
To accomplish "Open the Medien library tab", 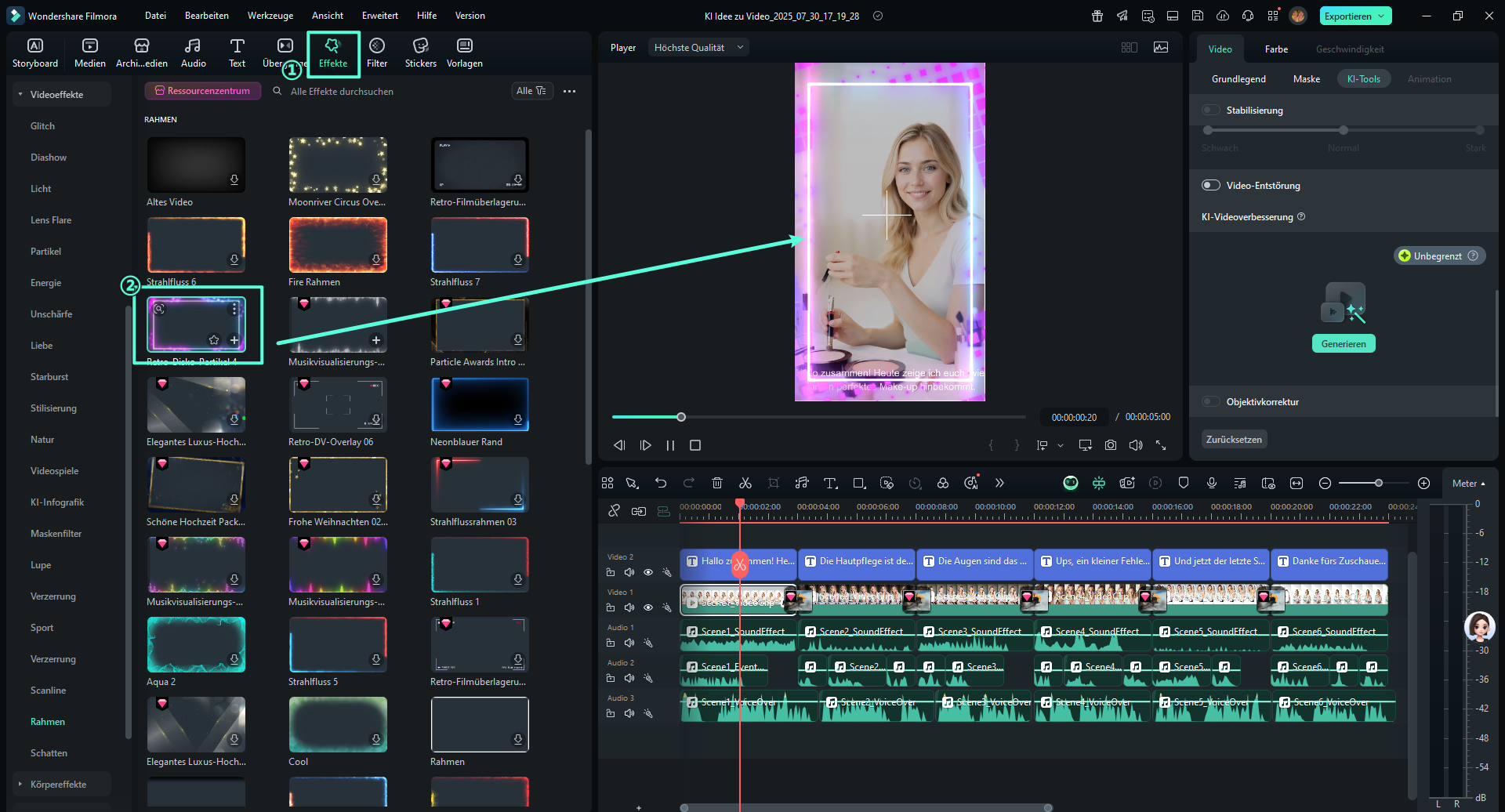I will [90, 53].
